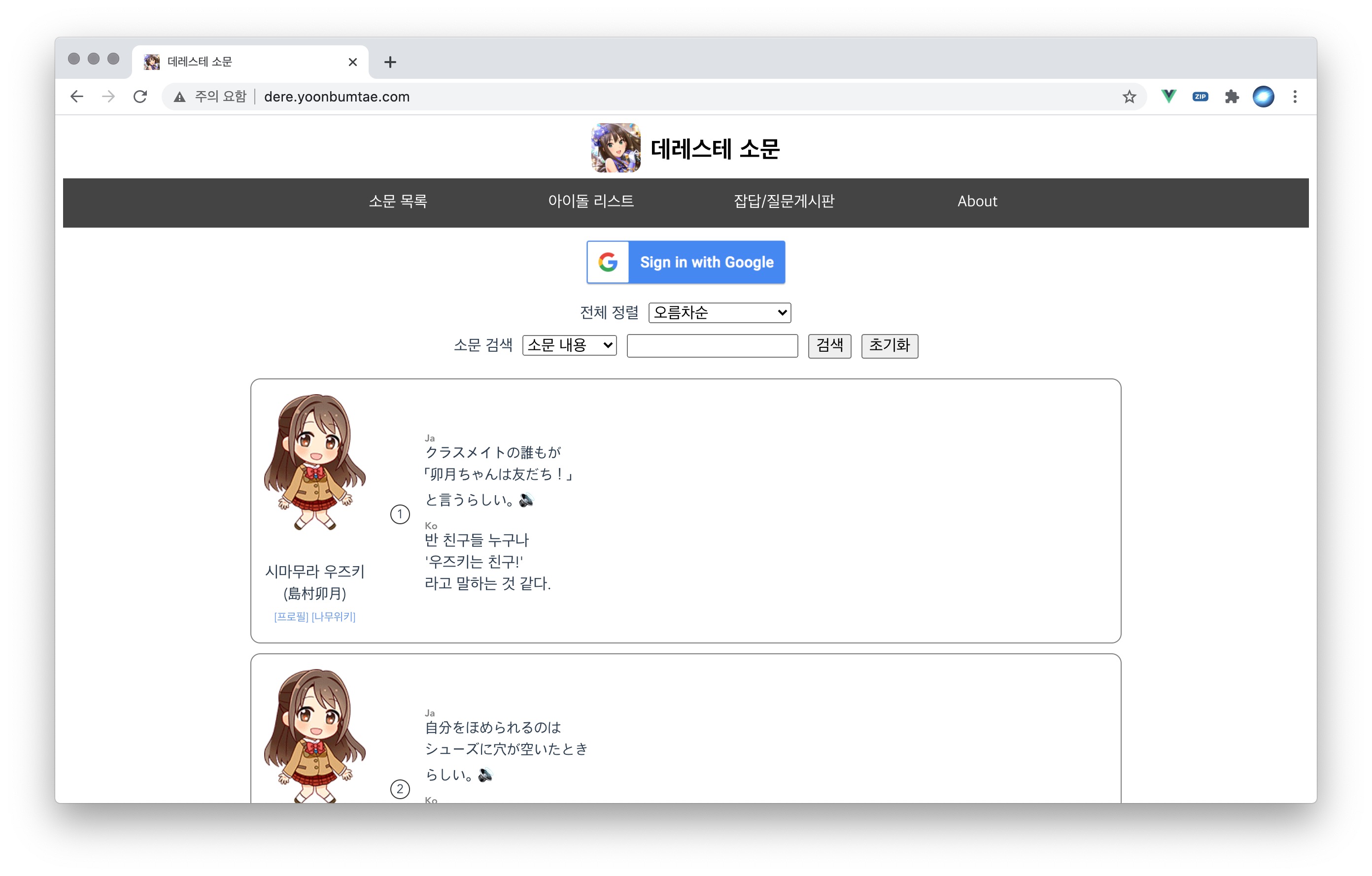This screenshot has width=1372, height=876.
Task: Click the browser back arrow
Action: (77, 97)
